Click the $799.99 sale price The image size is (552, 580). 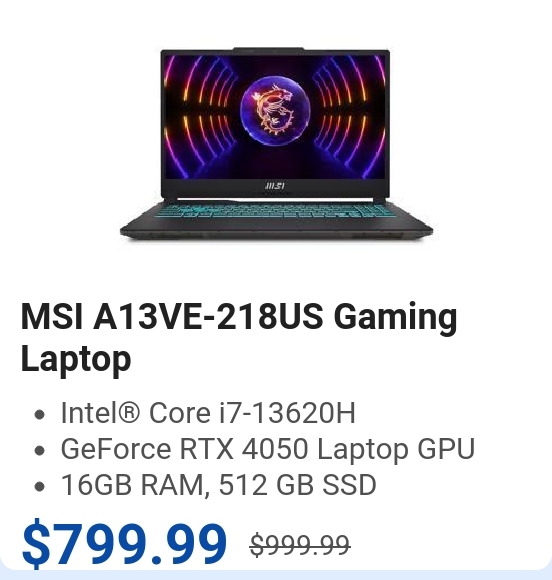pos(124,543)
